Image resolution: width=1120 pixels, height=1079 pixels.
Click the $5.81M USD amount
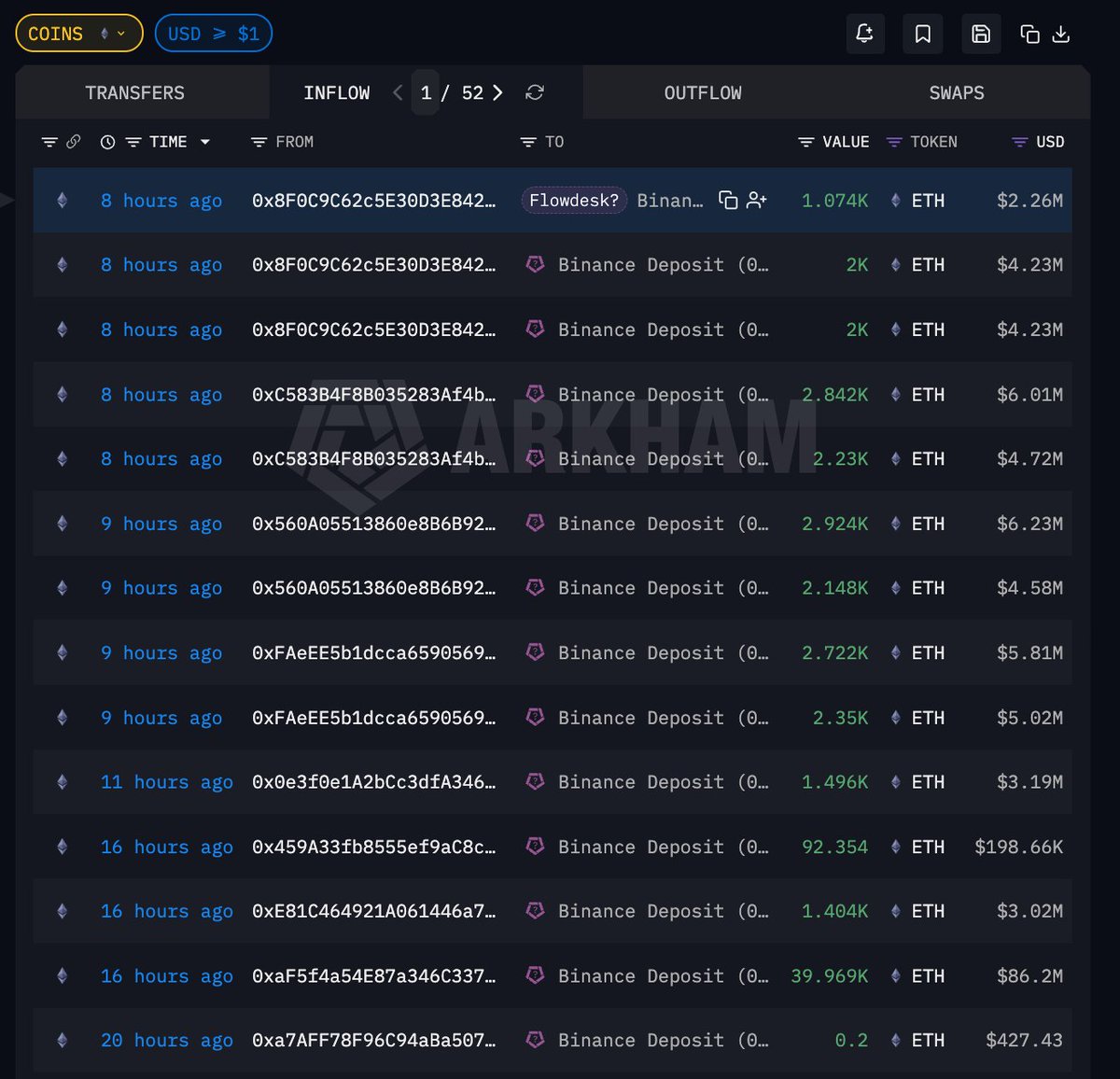tap(1029, 652)
